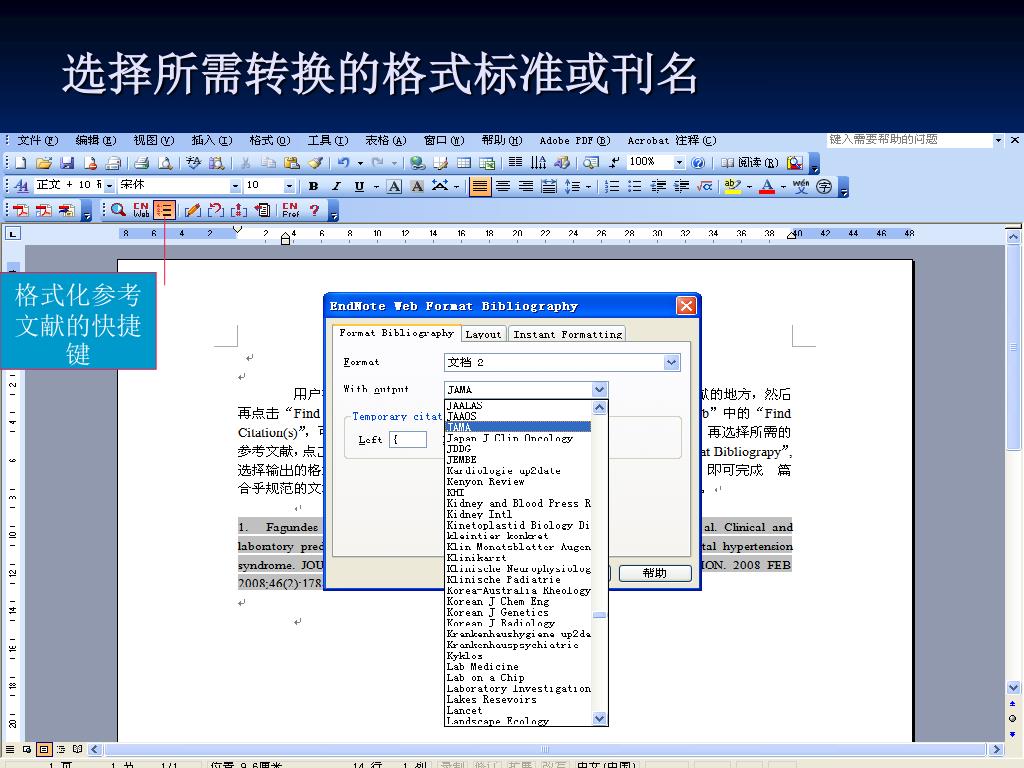Screen dimensions: 1024x768
Task: Click the Print icon
Action: (x=142, y=163)
